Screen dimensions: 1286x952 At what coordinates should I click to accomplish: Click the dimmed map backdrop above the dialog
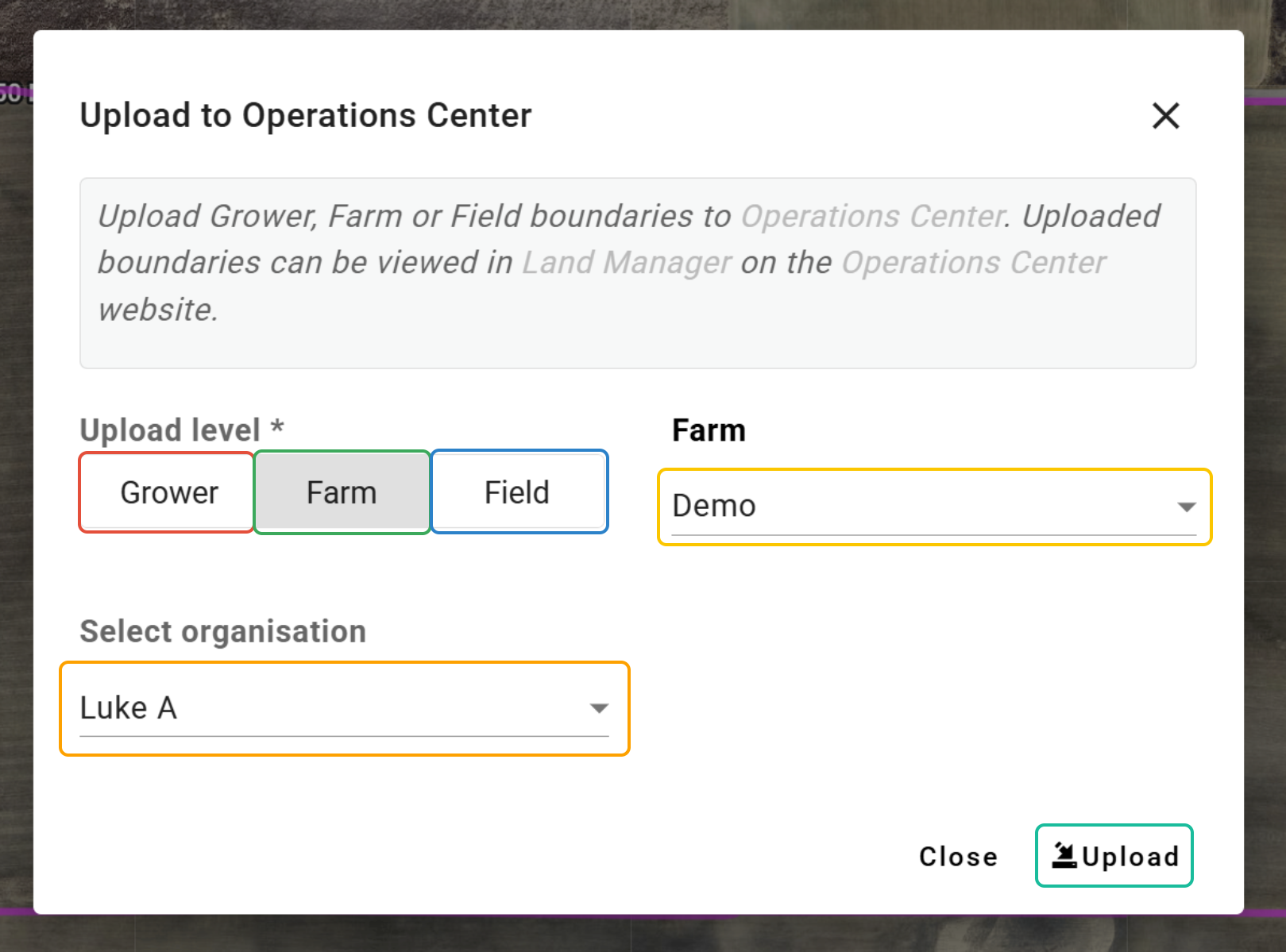click(635, 13)
